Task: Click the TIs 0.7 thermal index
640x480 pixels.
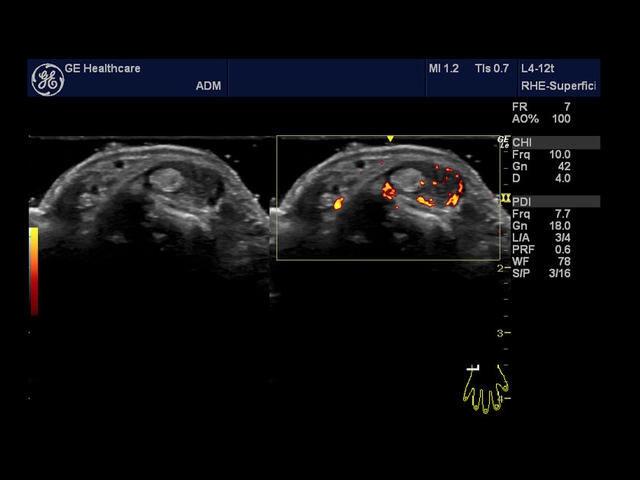Action: click(x=492, y=68)
